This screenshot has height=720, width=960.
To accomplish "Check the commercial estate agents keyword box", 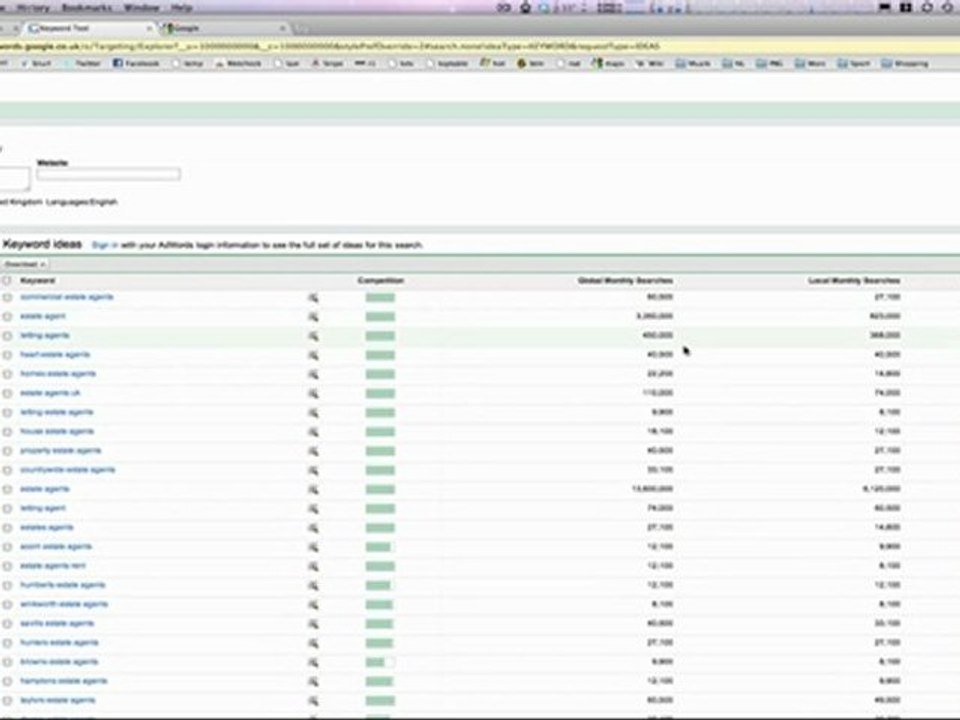I will (x=7, y=298).
